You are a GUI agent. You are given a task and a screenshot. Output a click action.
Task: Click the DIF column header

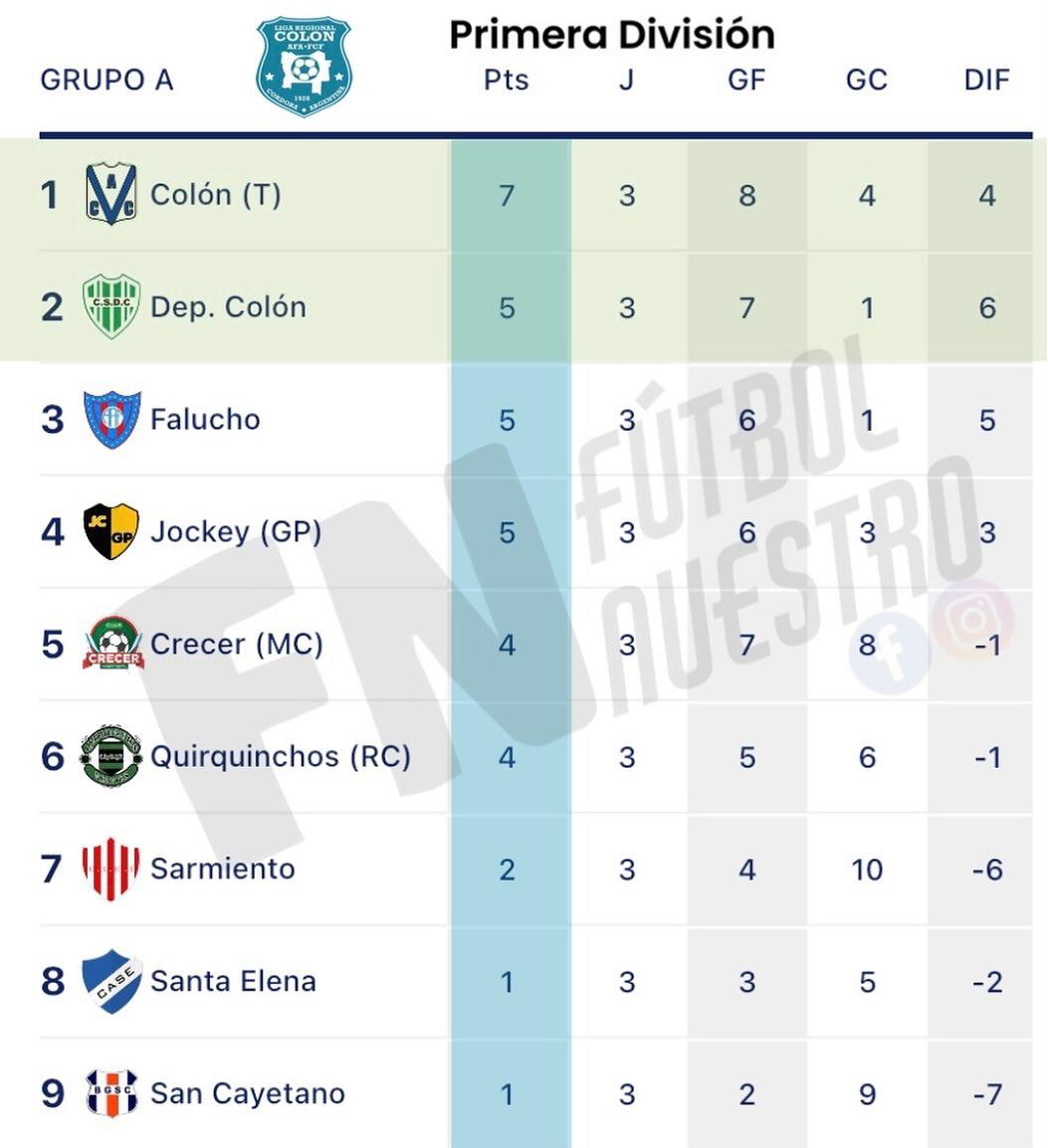(986, 80)
